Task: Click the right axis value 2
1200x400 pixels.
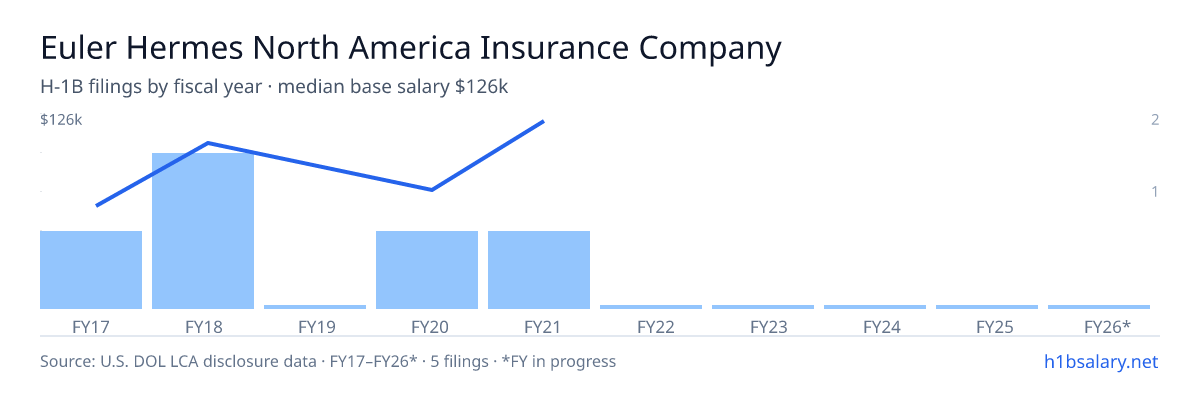Action: pyautogui.click(x=1155, y=120)
